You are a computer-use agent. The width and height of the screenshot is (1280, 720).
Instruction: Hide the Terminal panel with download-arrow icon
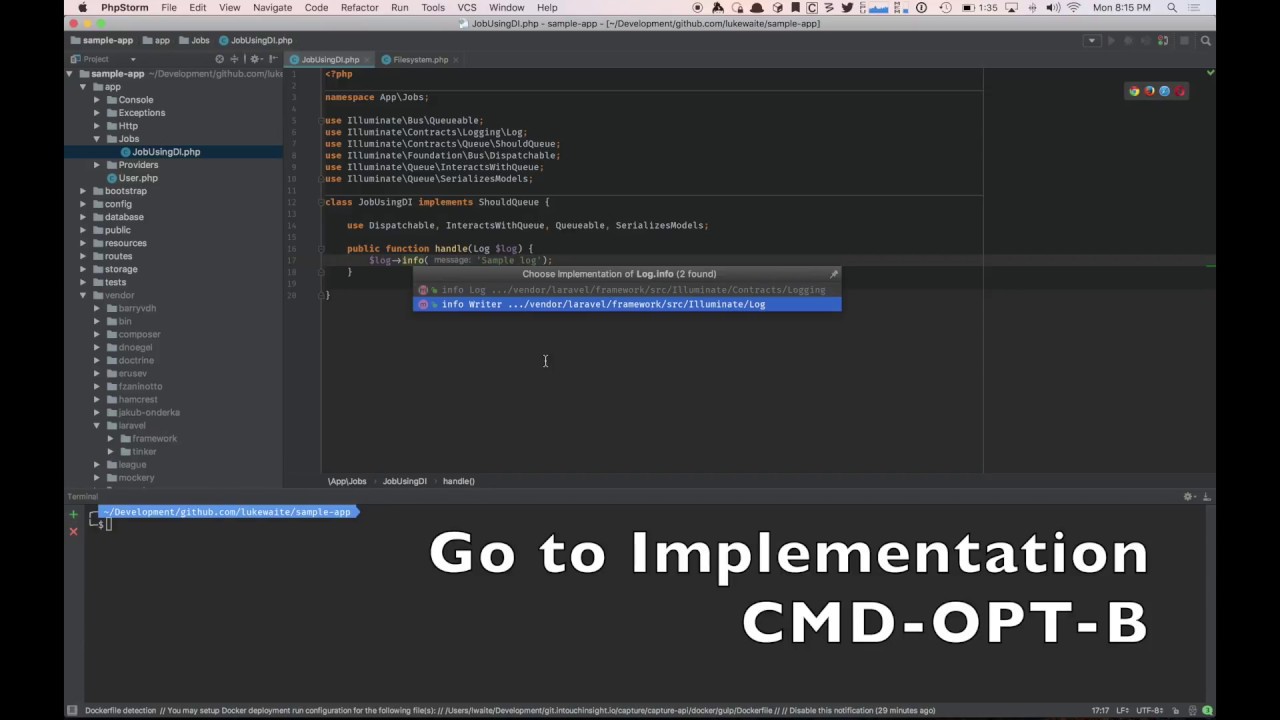click(x=1206, y=497)
